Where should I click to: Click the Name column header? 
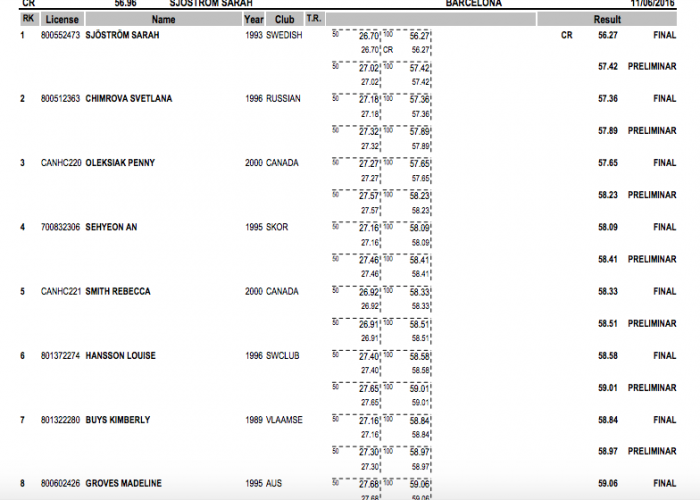[x=163, y=19]
